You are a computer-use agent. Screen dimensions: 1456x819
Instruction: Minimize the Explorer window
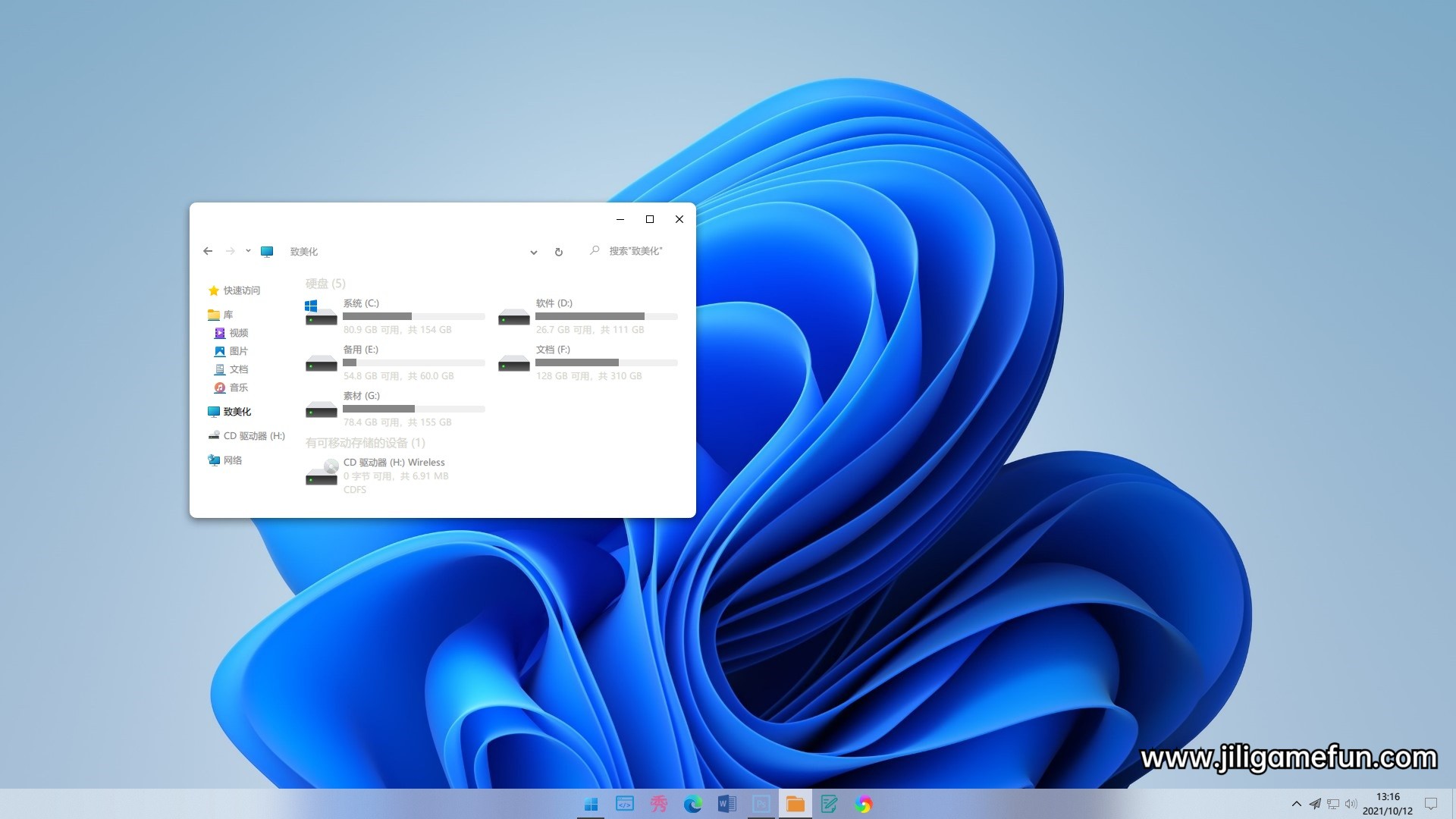[620, 219]
